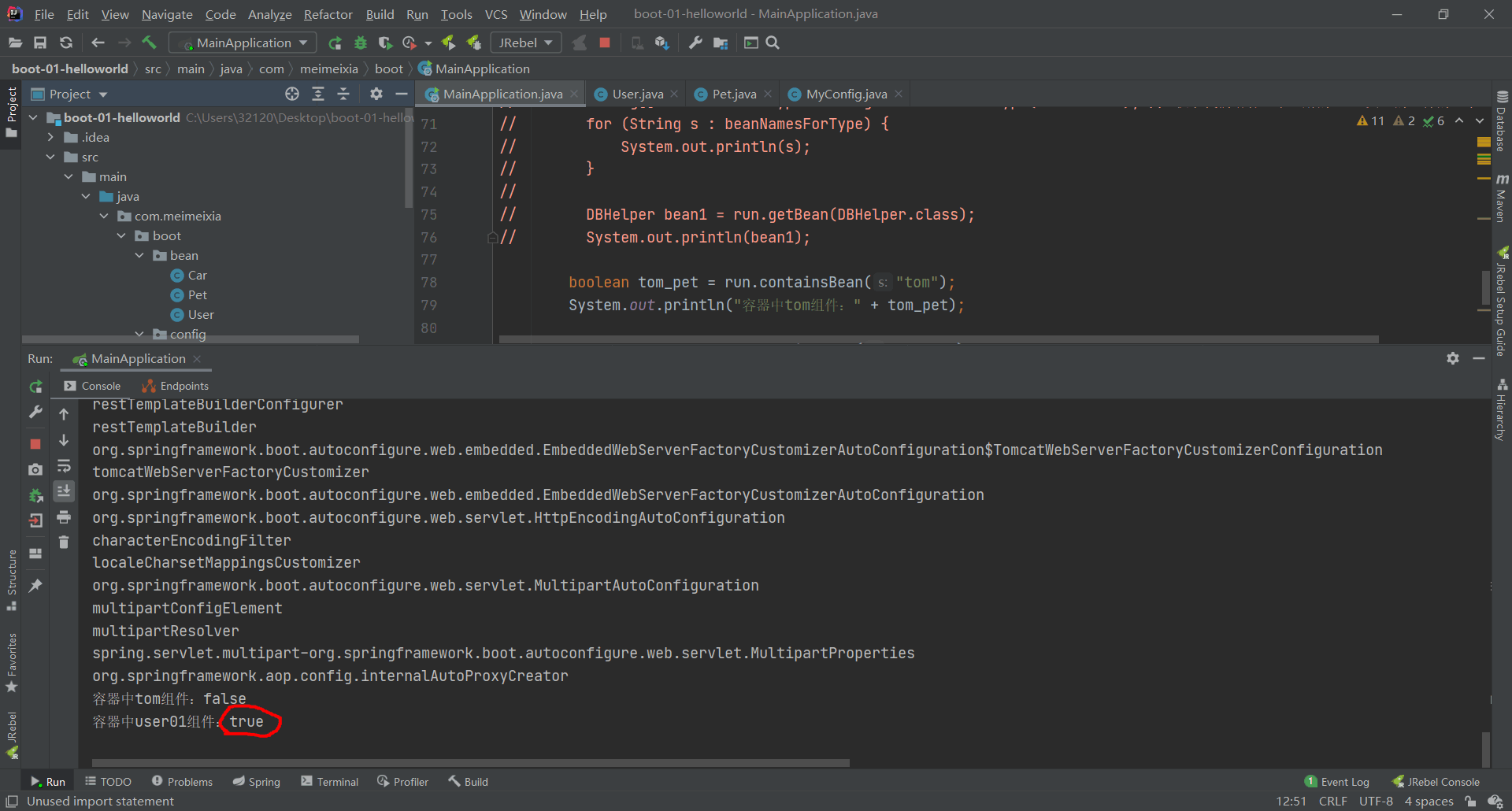Open the Profiler tool window
1512x811 pixels.
click(x=402, y=782)
